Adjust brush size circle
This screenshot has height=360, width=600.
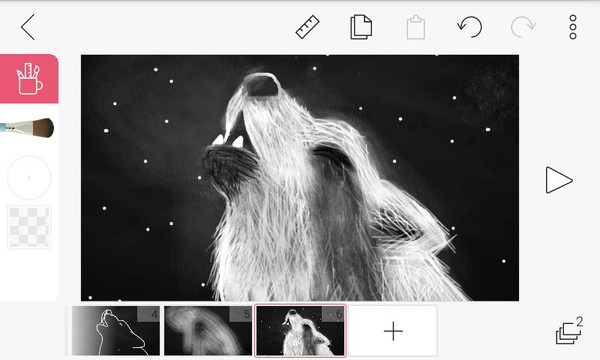click(29, 178)
